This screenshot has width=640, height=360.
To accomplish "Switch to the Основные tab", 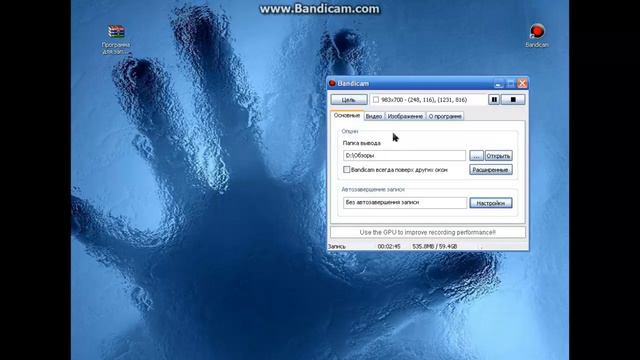I will tap(347, 116).
